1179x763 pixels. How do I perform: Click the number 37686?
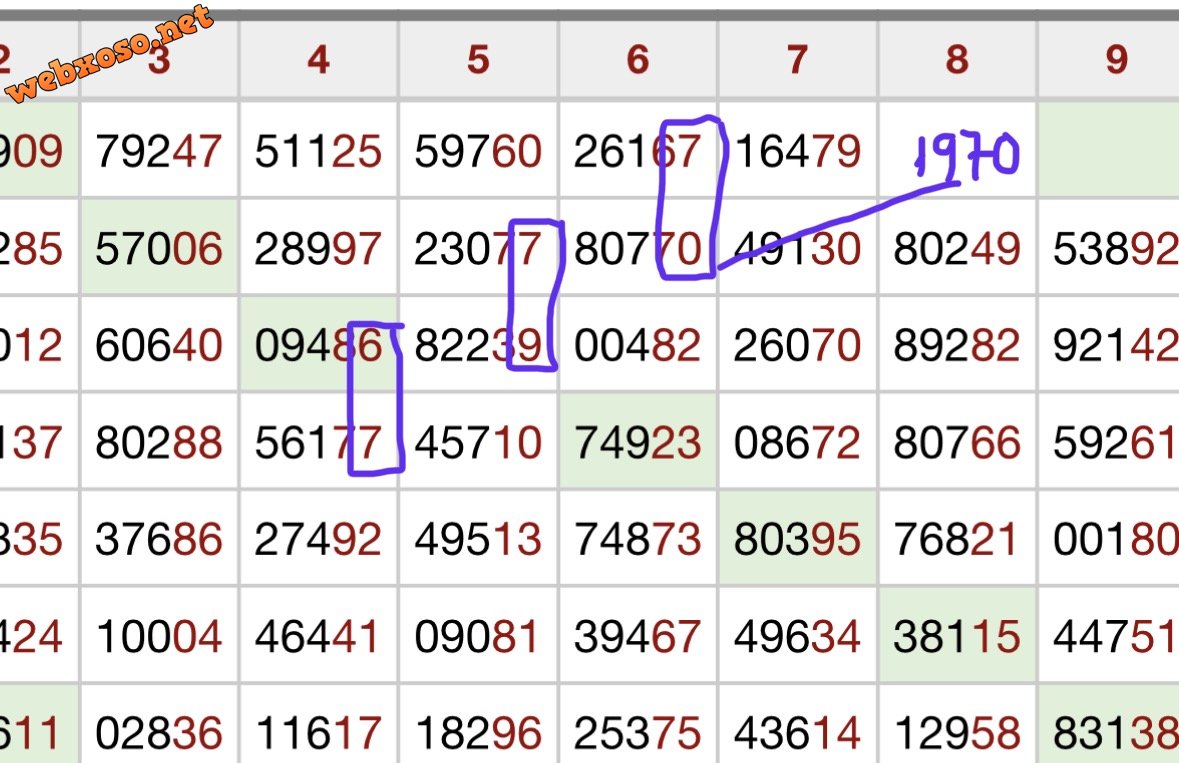[159, 540]
